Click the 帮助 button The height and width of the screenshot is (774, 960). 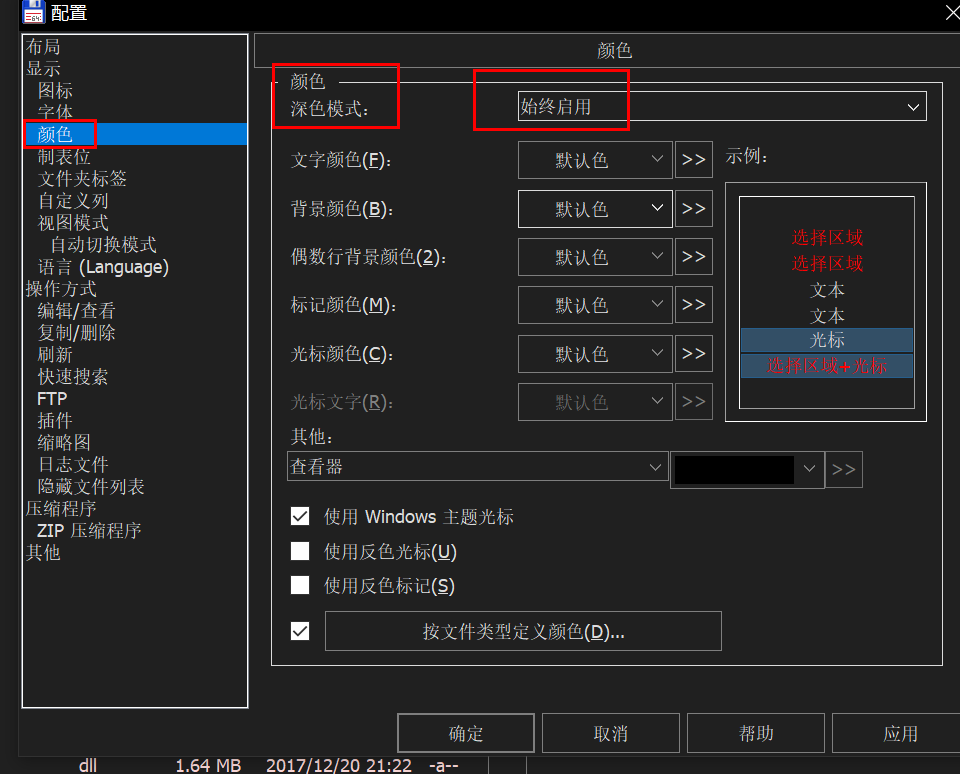point(756,733)
